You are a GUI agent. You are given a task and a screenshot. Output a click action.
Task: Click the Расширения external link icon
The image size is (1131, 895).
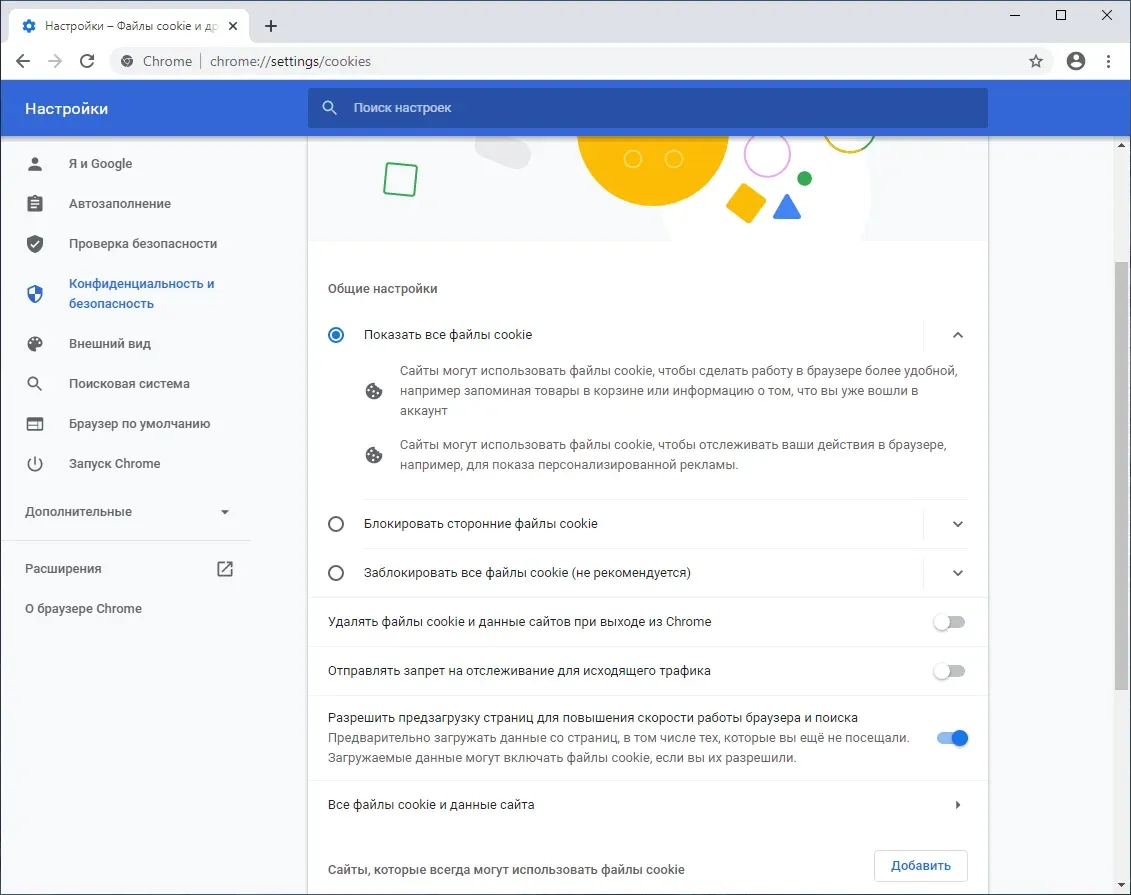(225, 568)
